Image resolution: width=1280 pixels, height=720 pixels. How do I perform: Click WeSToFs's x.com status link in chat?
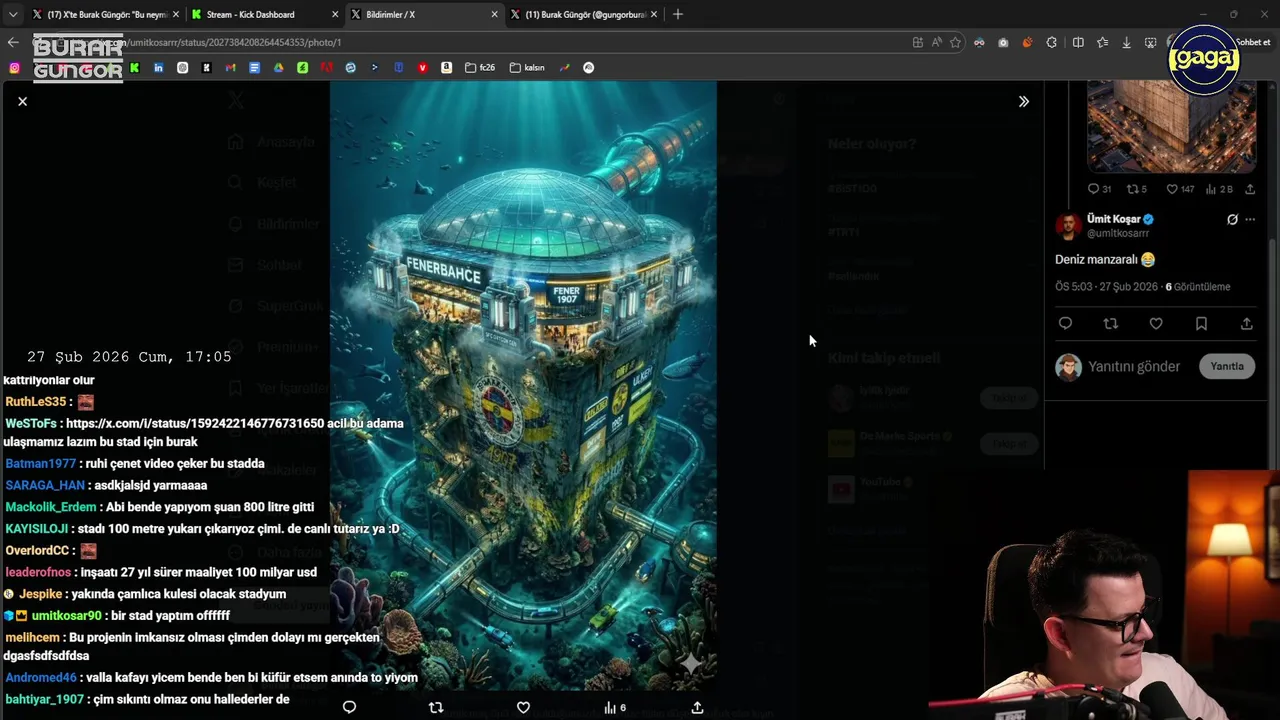(195, 424)
